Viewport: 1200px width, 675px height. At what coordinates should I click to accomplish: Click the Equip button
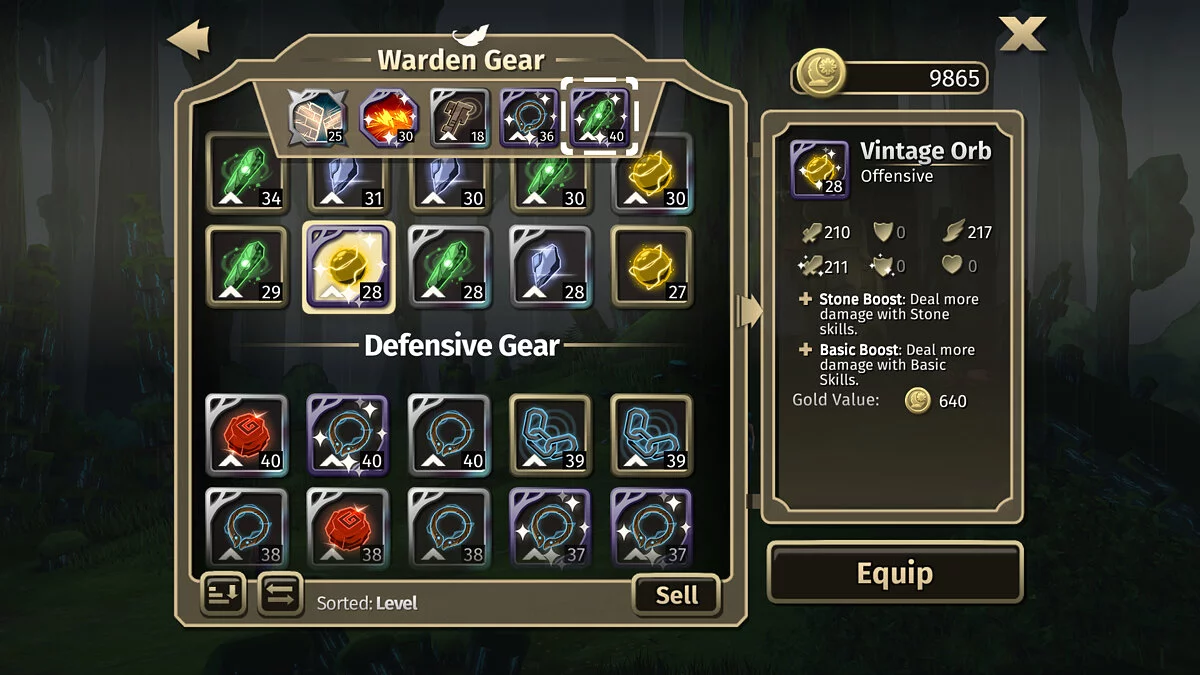895,573
